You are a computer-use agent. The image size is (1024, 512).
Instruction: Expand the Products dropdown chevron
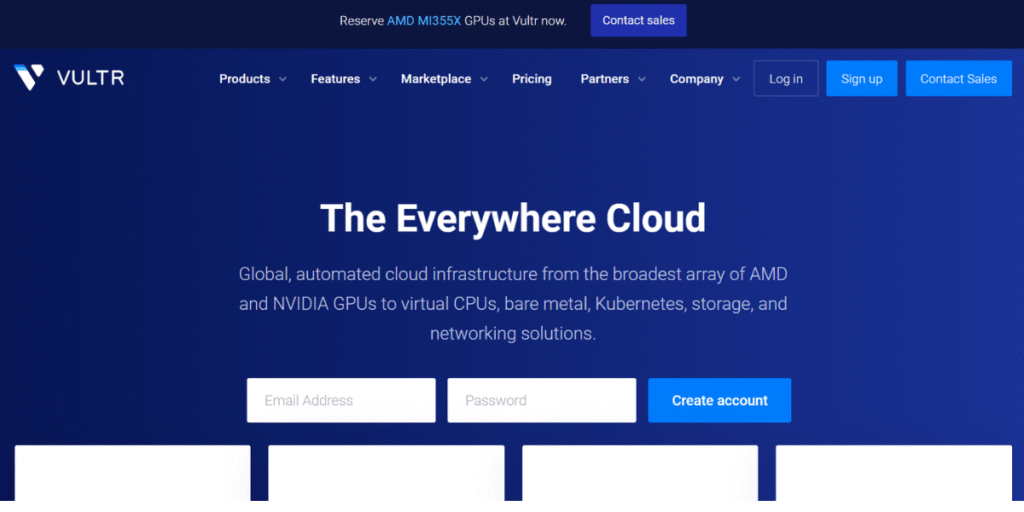283,79
